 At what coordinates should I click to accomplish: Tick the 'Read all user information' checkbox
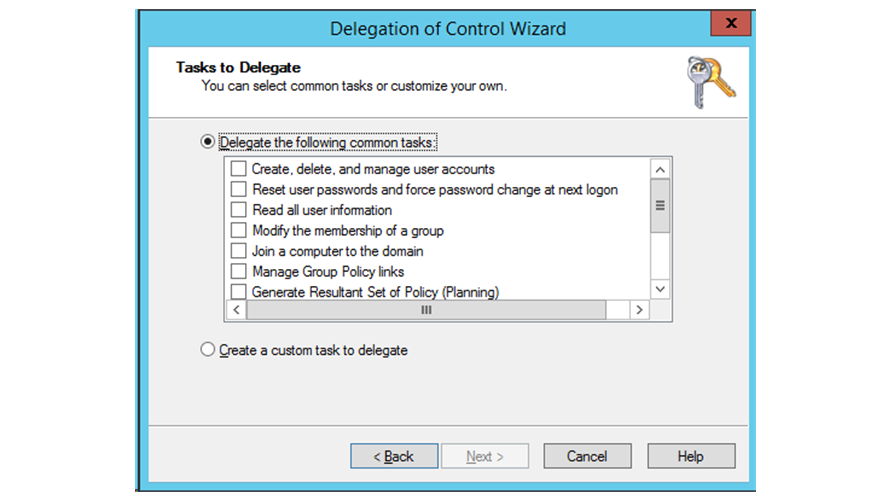tap(238, 210)
